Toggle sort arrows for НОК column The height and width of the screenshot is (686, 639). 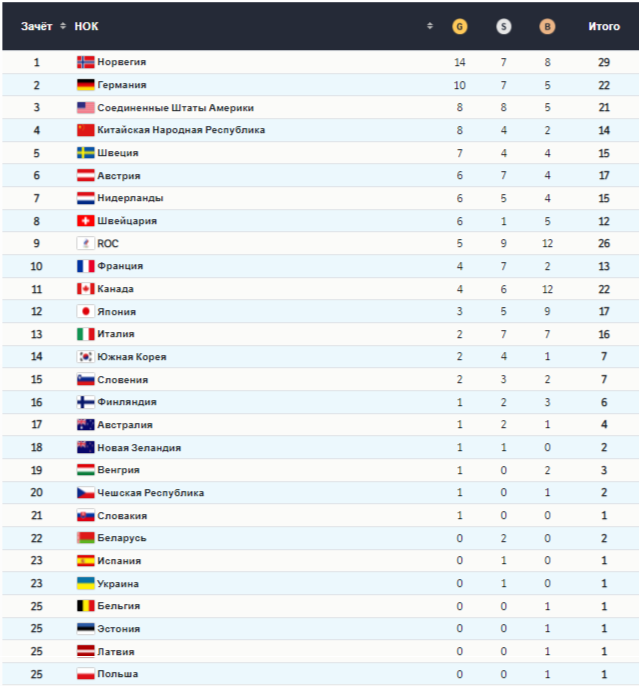coord(429,26)
